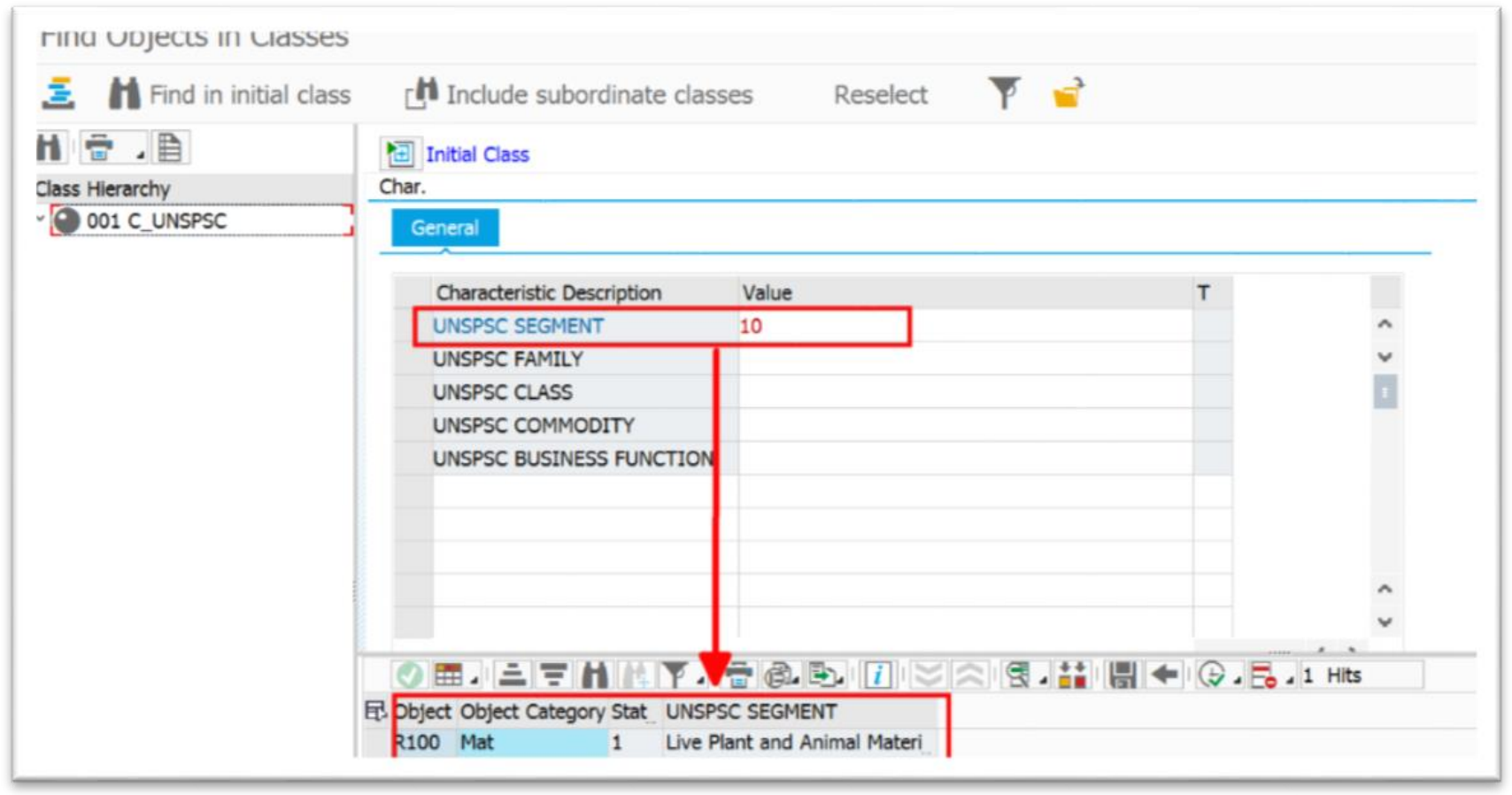Click upper scroll-up arrow of characteristics table

1385,325
